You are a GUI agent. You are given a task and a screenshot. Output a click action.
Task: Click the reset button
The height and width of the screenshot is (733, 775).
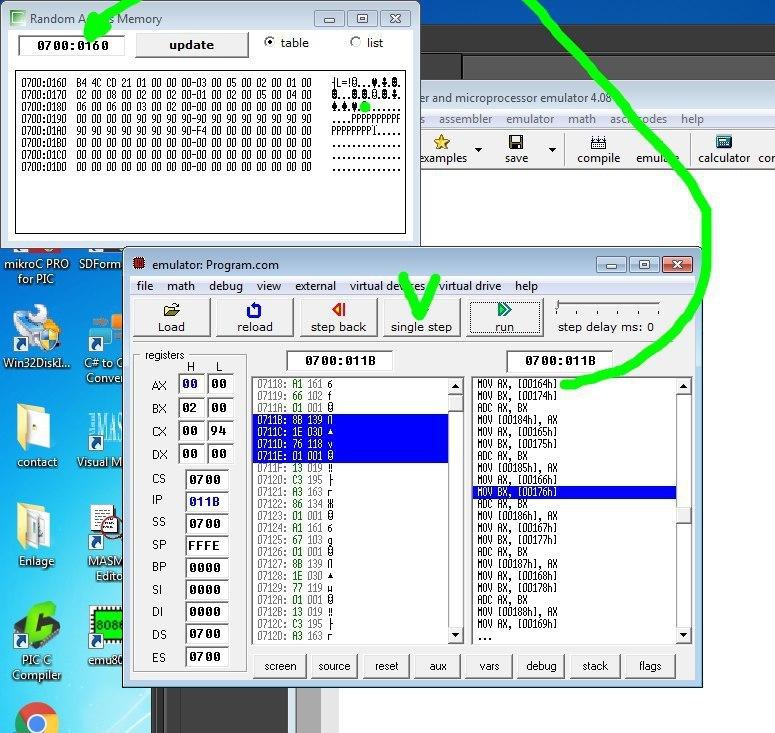pyautogui.click(x=387, y=666)
